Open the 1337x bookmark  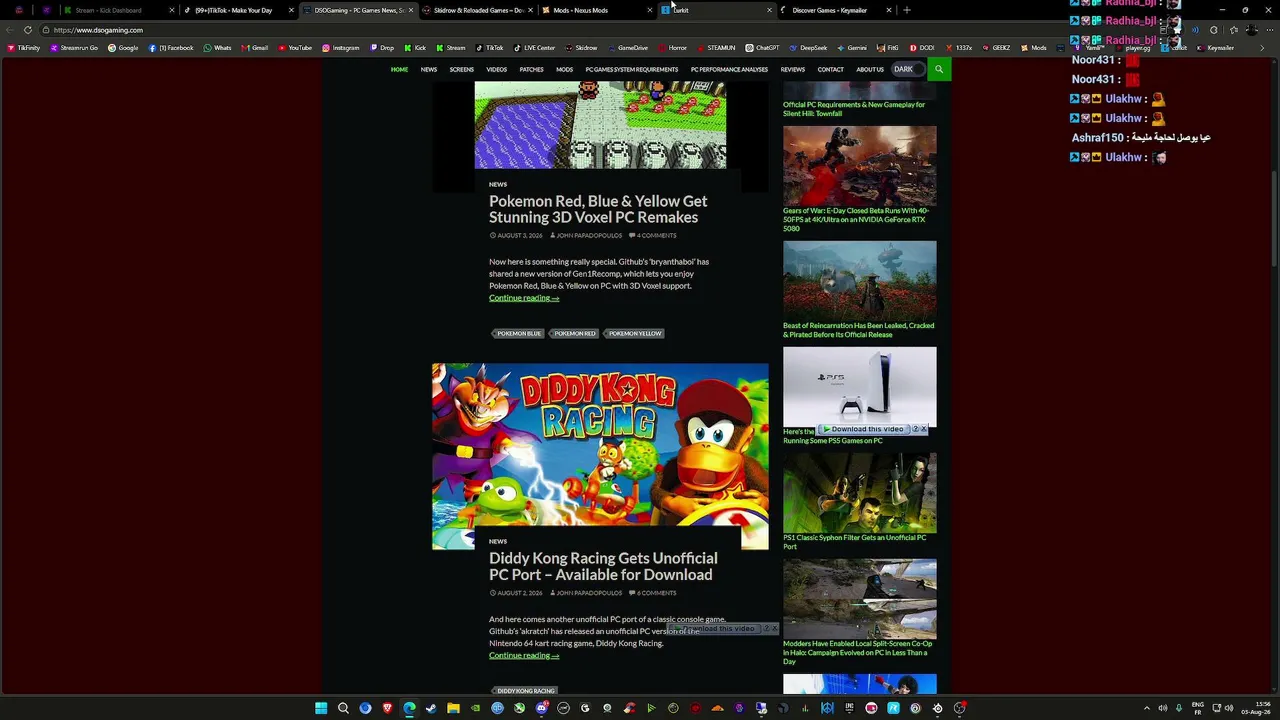point(958,48)
